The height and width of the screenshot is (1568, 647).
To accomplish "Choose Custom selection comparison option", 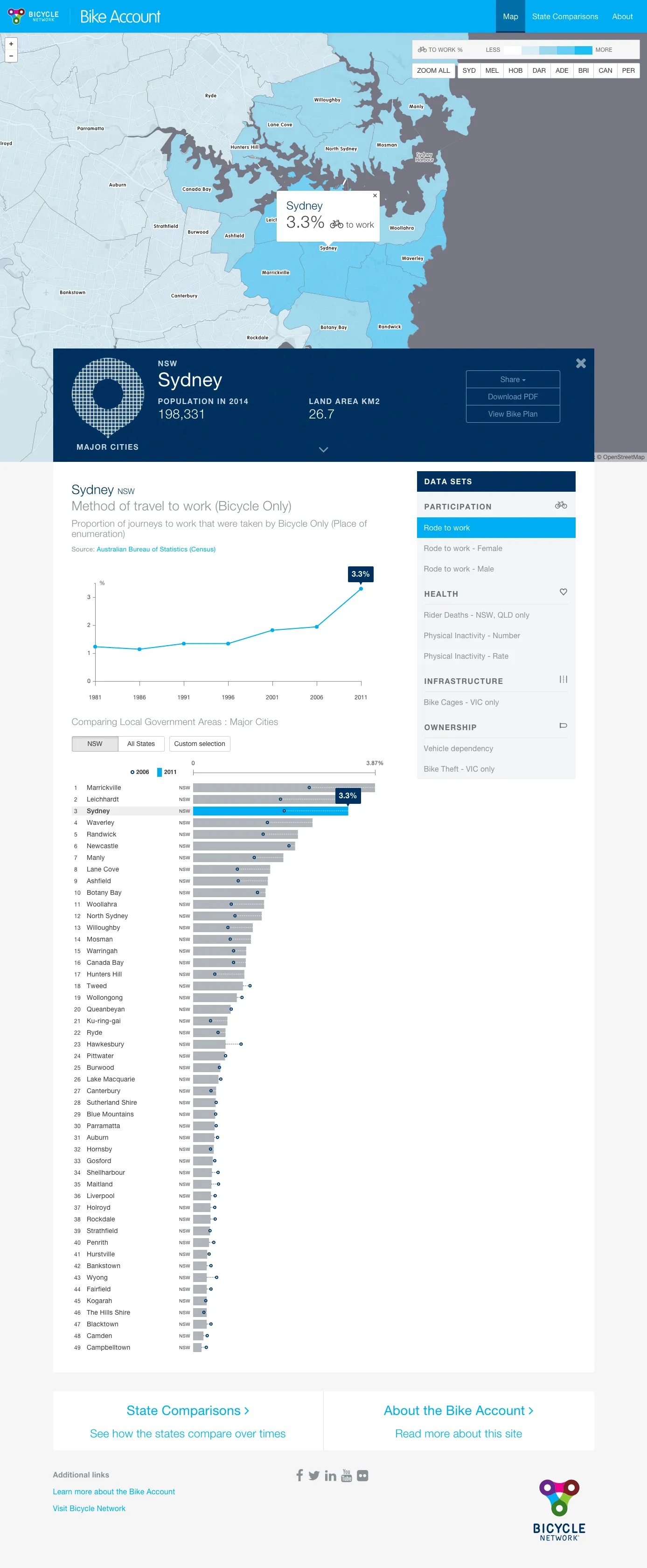I will [x=200, y=744].
